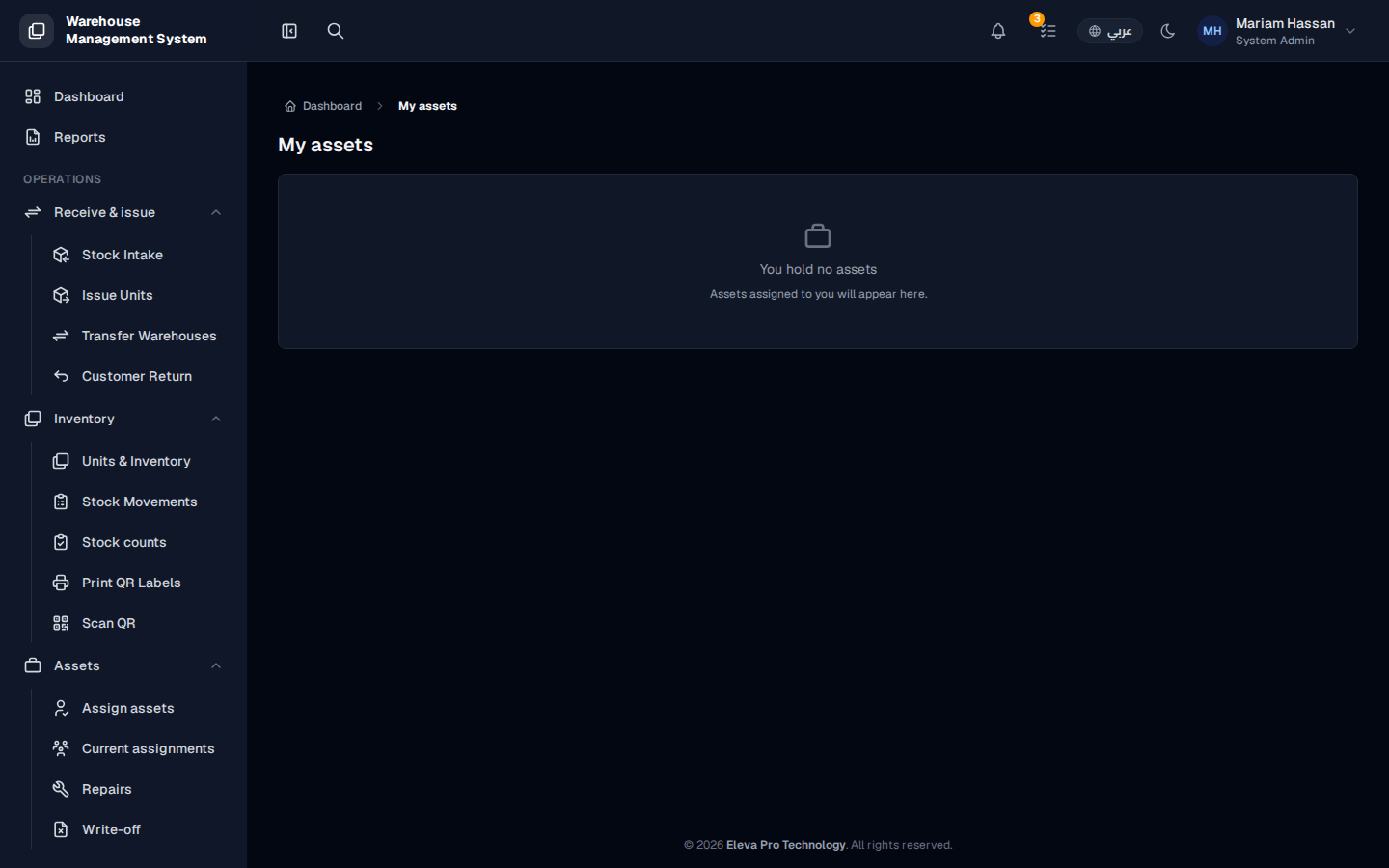Click the Stock Movements clipboard icon
Screen dimensions: 1389x868
point(61,502)
